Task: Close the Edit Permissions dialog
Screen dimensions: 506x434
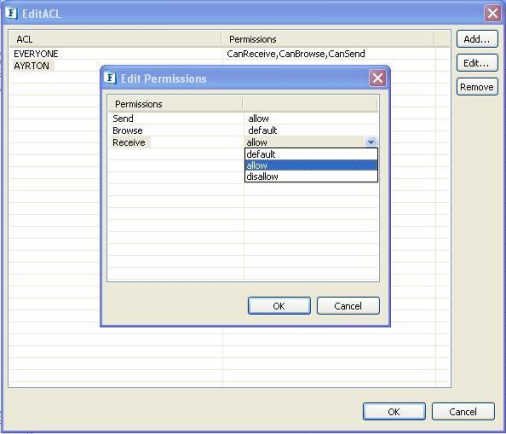Action: [x=377, y=78]
